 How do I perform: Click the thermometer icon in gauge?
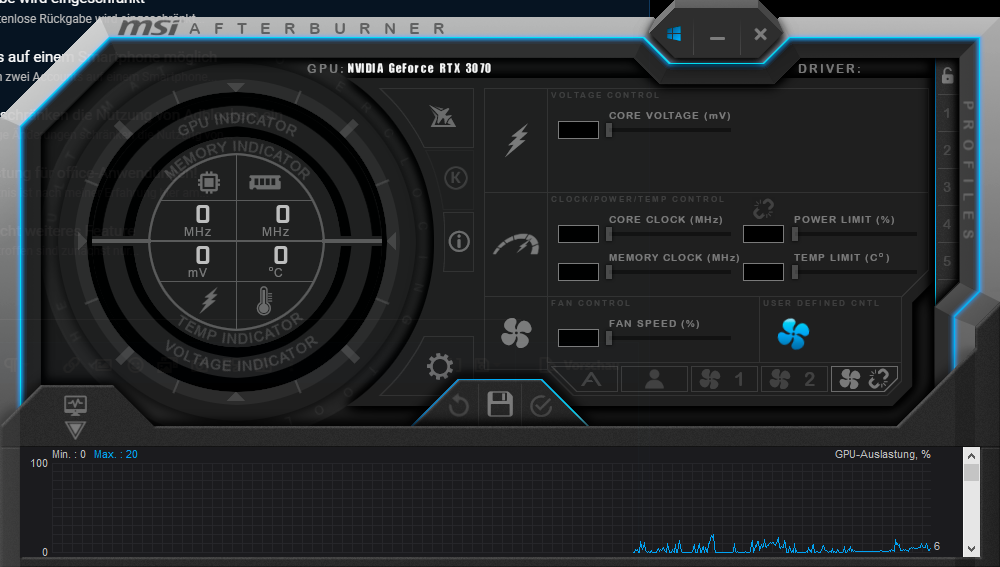[x=264, y=300]
